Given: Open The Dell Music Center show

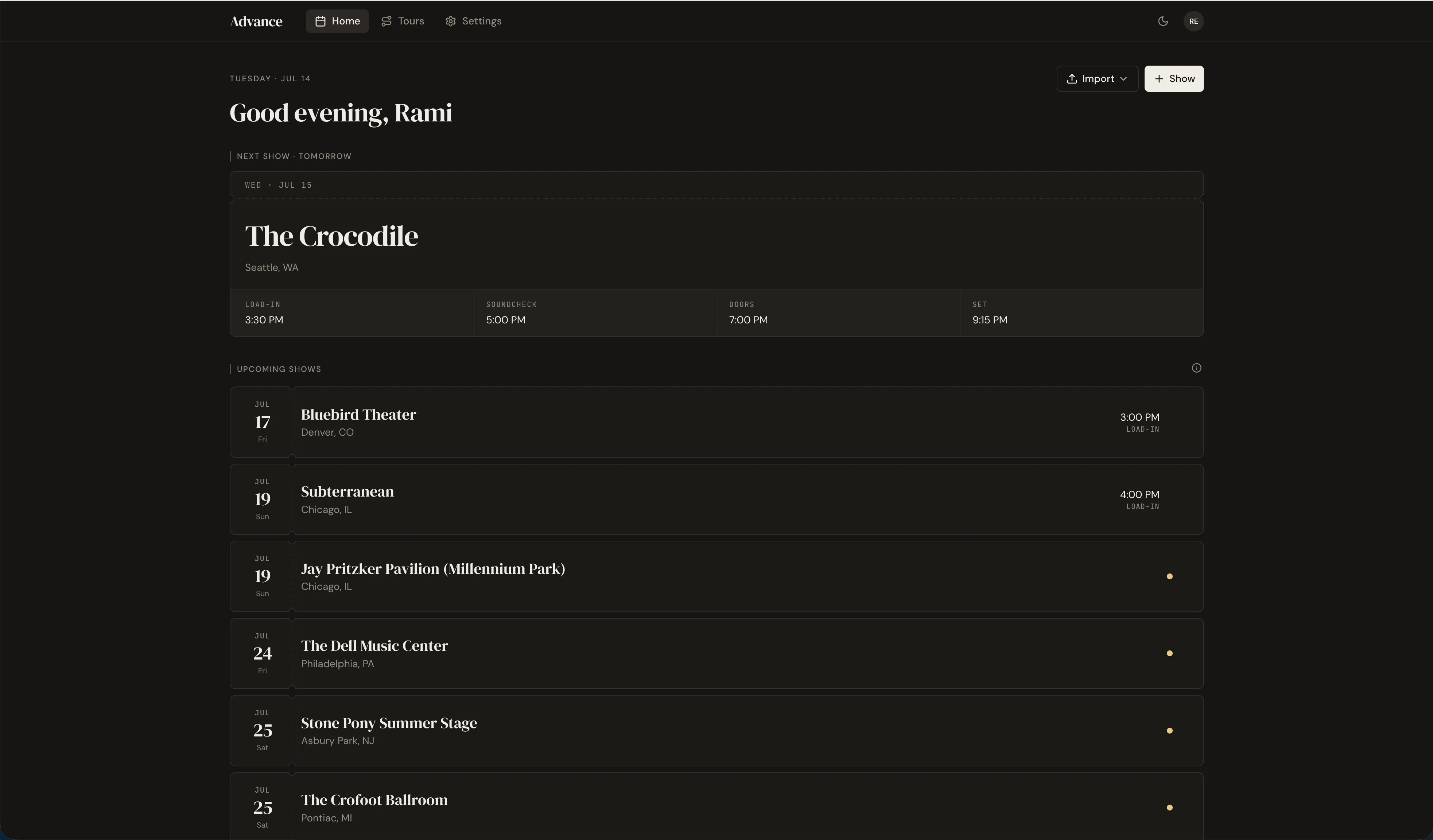Looking at the screenshot, I should [716, 653].
